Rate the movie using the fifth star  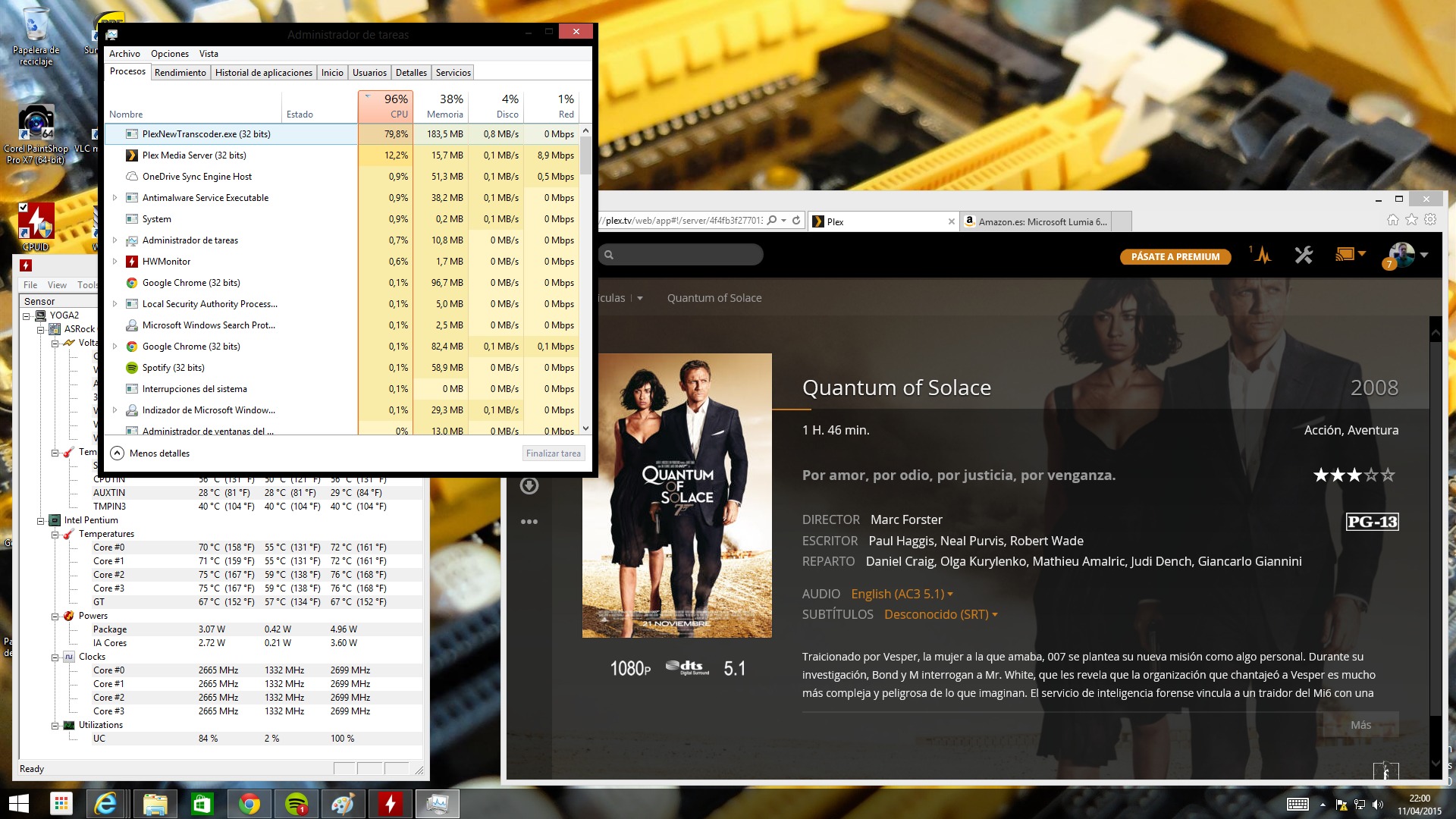[1388, 475]
